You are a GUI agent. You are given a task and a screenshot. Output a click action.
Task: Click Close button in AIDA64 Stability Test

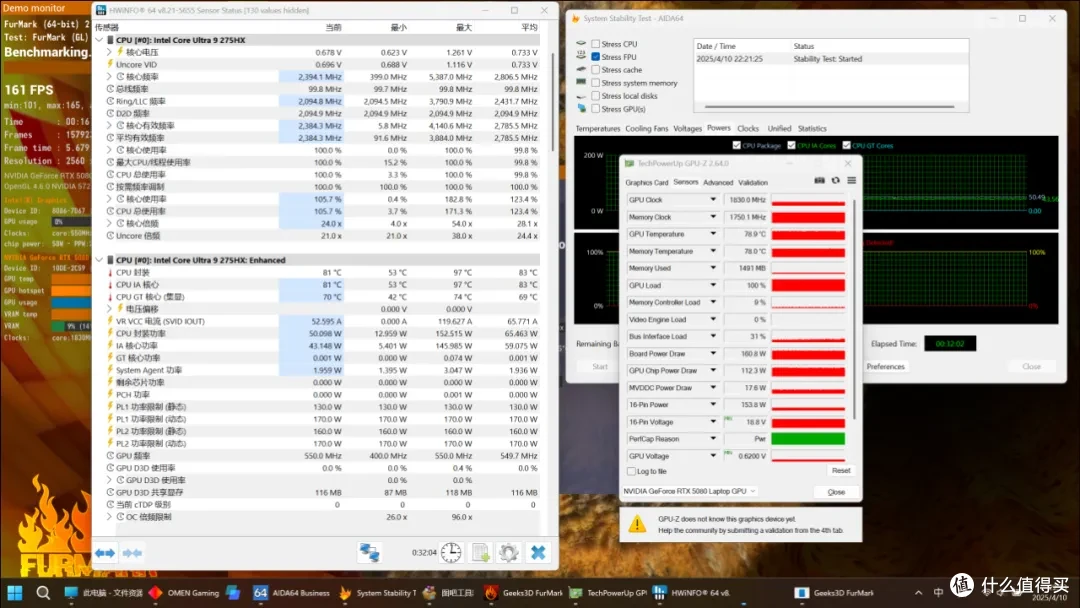[1031, 366]
